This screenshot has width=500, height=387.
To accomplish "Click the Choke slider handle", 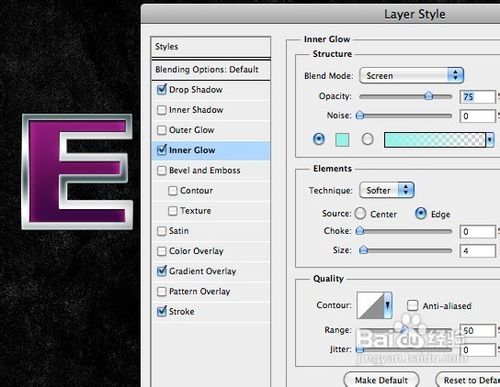I will click(360, 231).
